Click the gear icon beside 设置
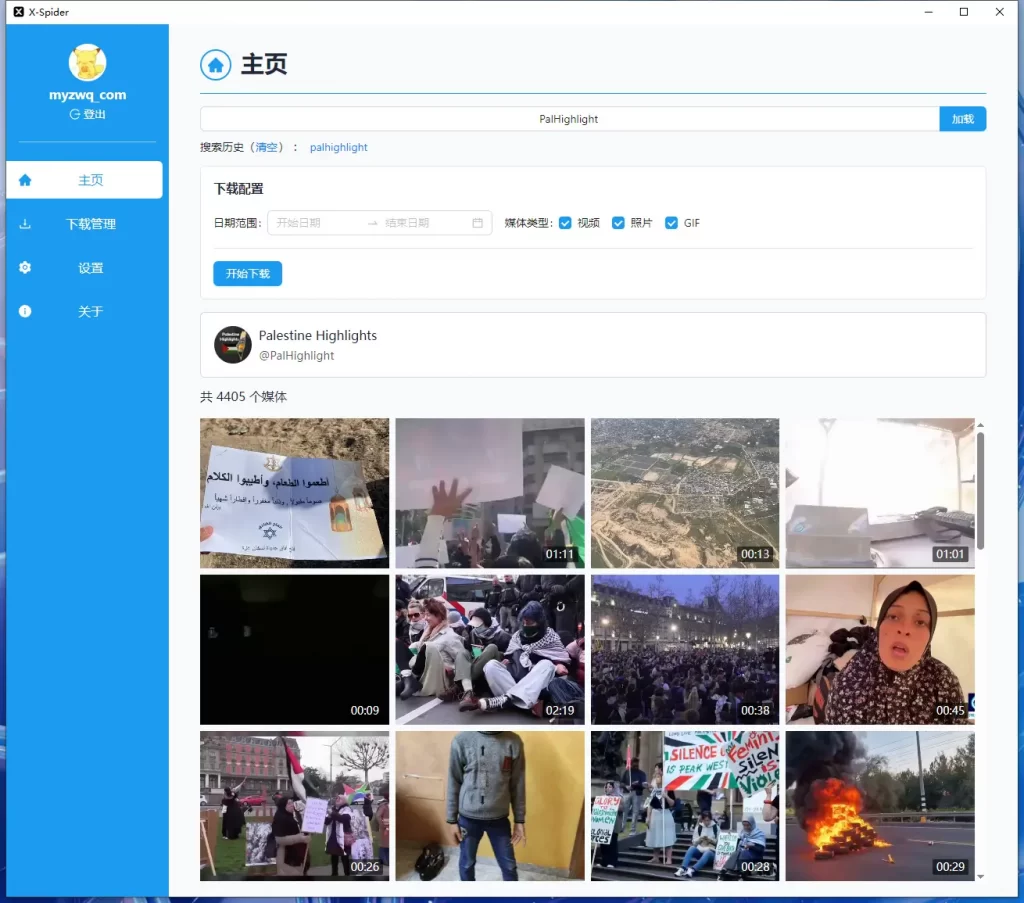The width and height of the screenshot is (1024, 903). coord(25,268)
